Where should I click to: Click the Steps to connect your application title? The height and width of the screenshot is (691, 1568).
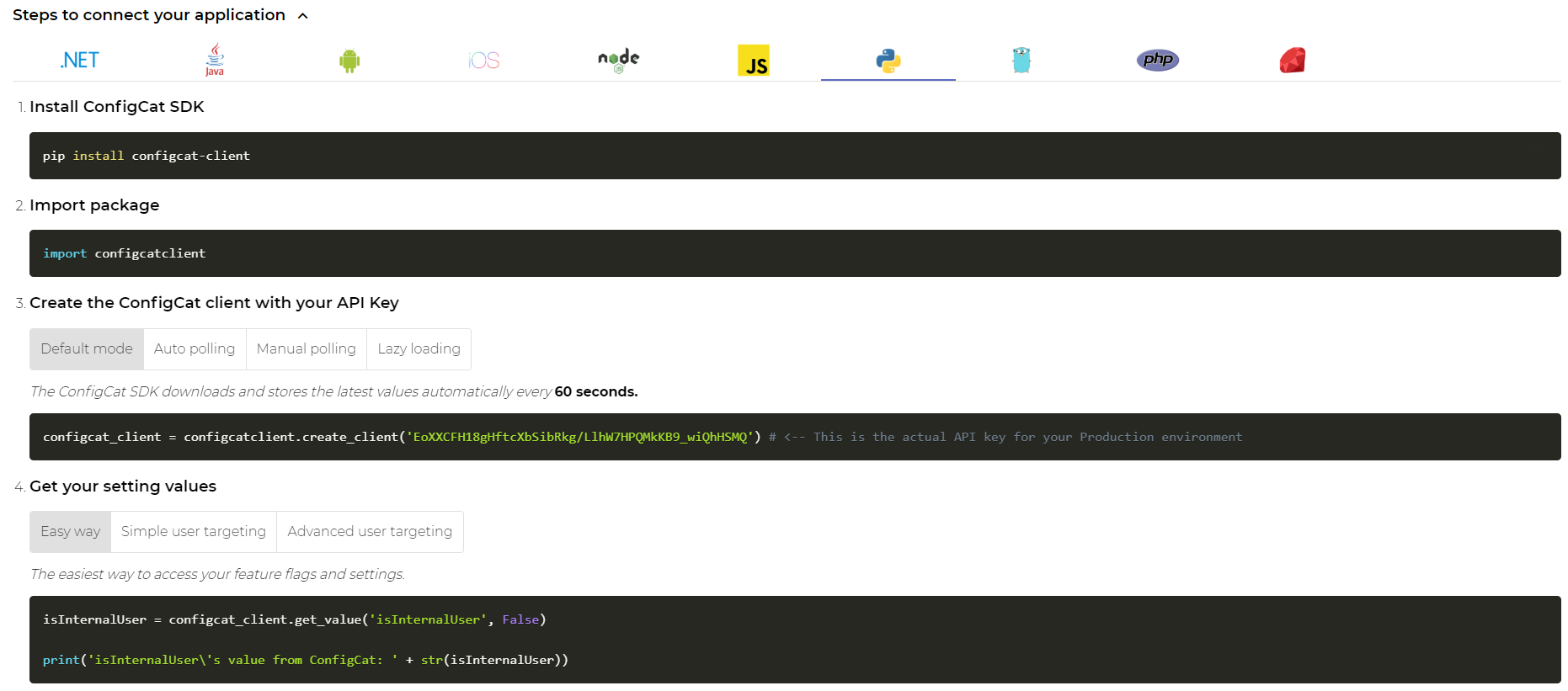click(x=149, y=15)
